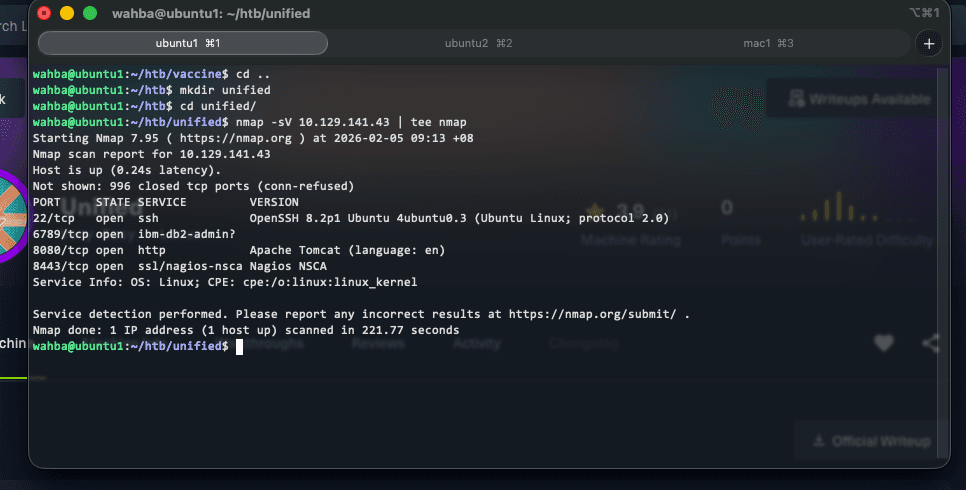
Task: Open a new terminal tab with plus button
Action: 929,43
